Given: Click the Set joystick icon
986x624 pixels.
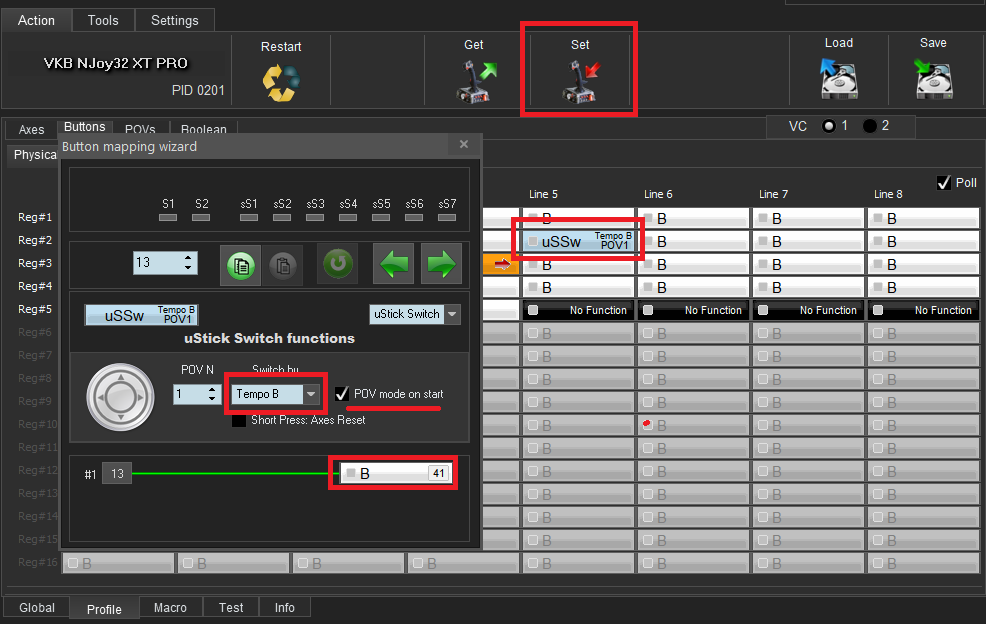Looking at the screenshot, I should [x=580, y=81].
